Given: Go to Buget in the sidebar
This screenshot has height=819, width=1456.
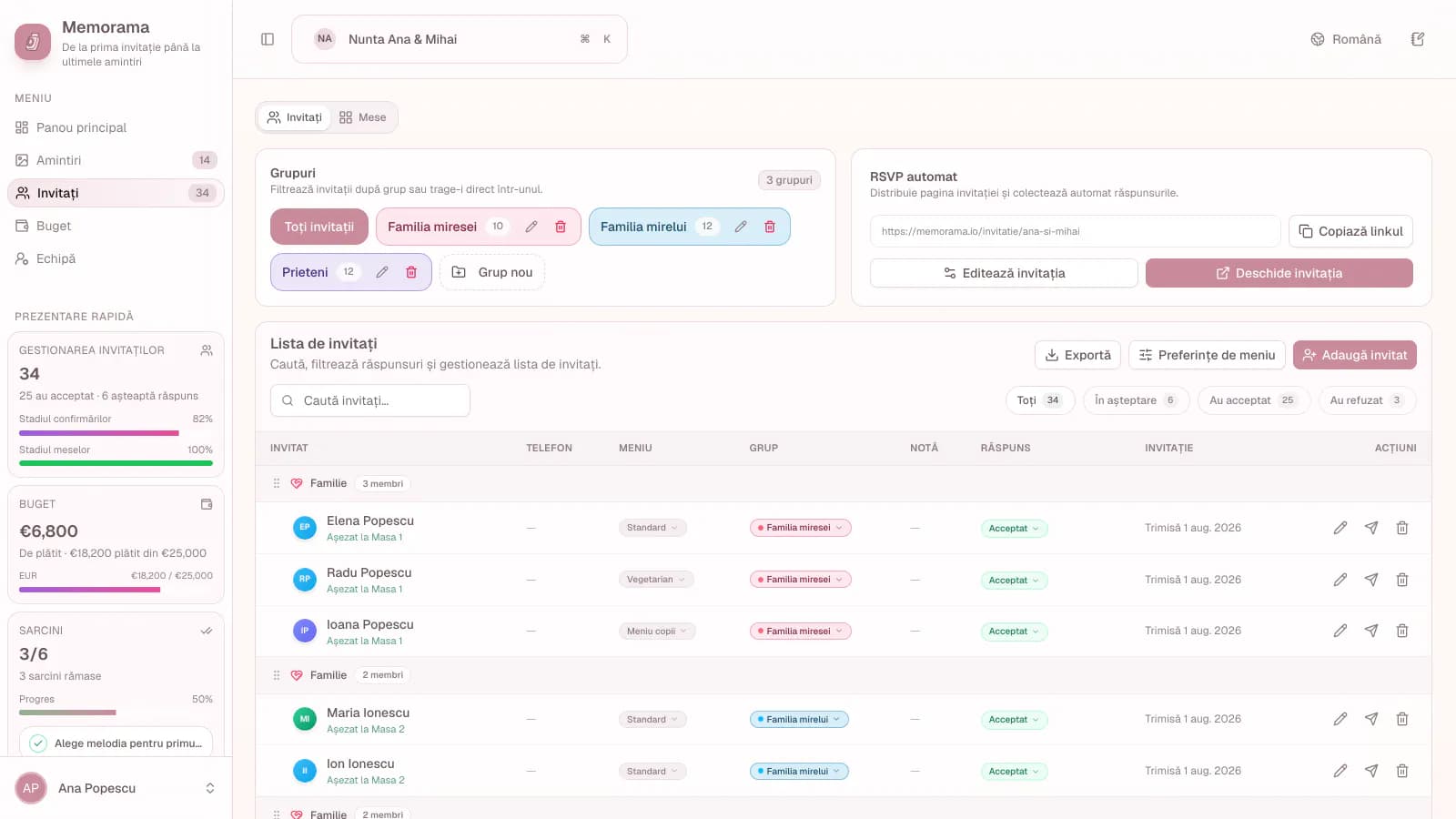Looking at the screenshot, I should coord(116,226).
